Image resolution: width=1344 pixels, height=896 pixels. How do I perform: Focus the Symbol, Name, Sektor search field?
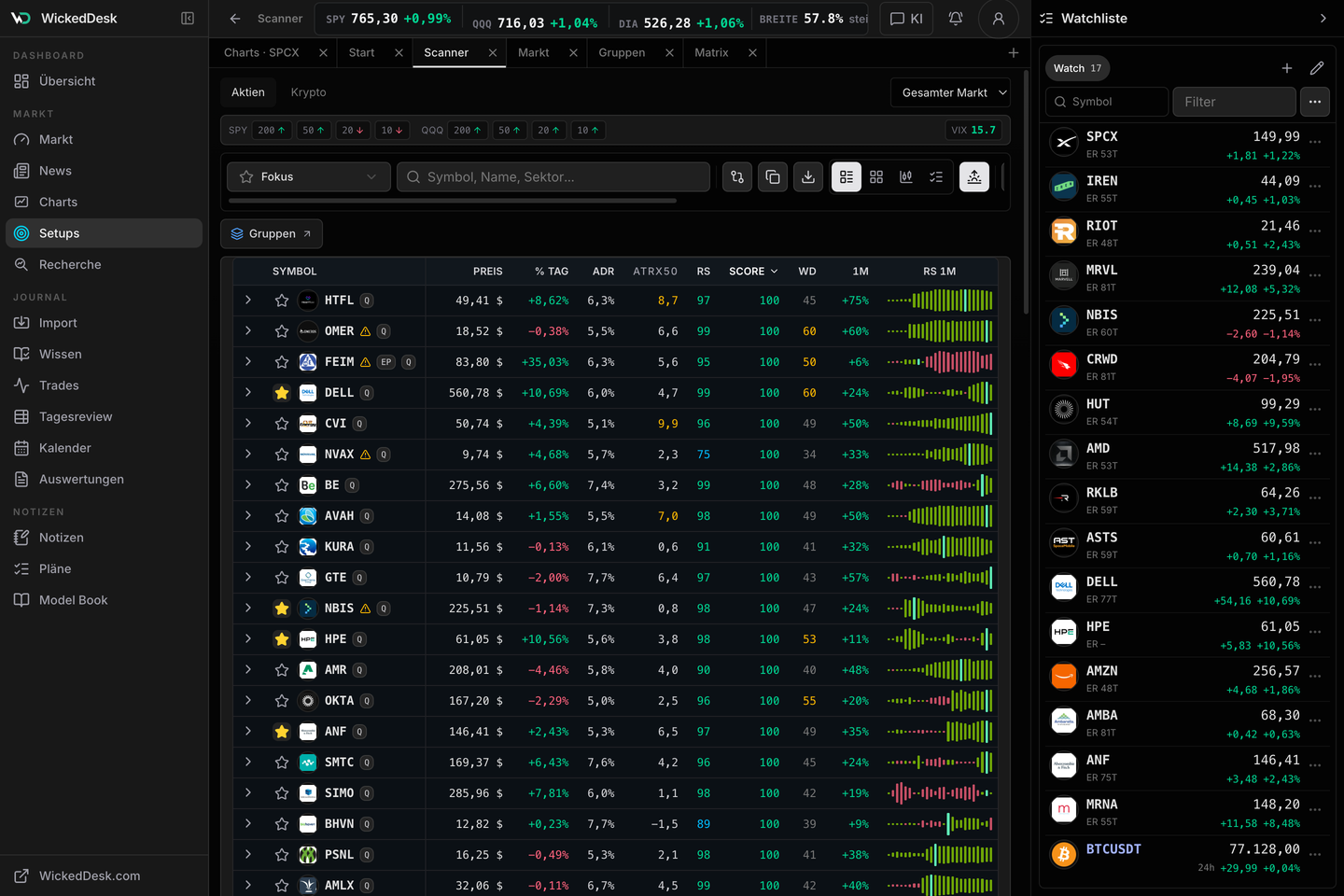tap(553, 176)
